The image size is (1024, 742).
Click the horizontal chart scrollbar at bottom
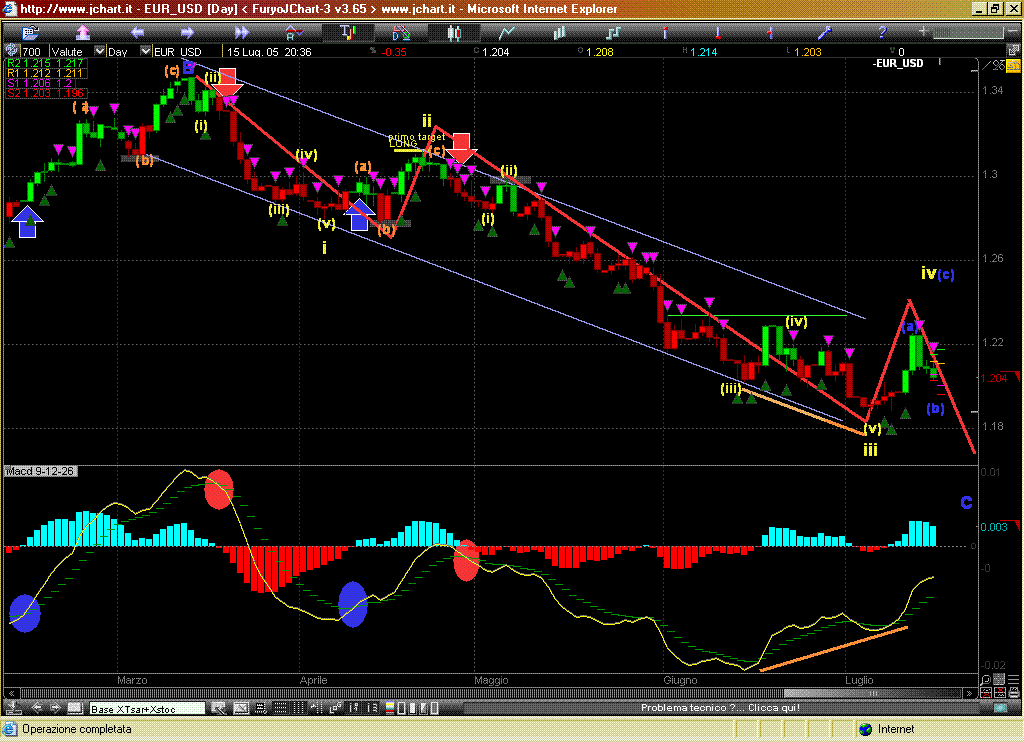(x=500, y=694)
